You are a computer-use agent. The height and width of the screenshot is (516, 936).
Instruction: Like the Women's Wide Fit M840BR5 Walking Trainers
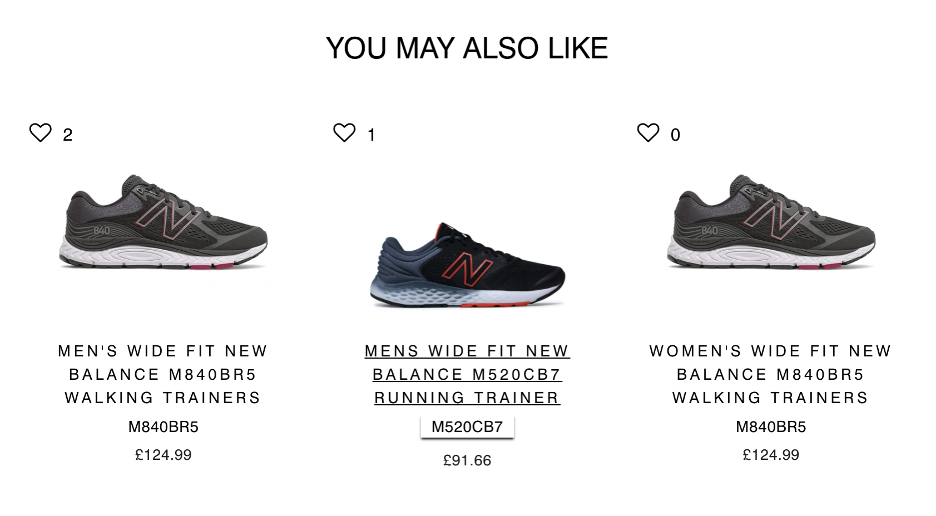648,133
